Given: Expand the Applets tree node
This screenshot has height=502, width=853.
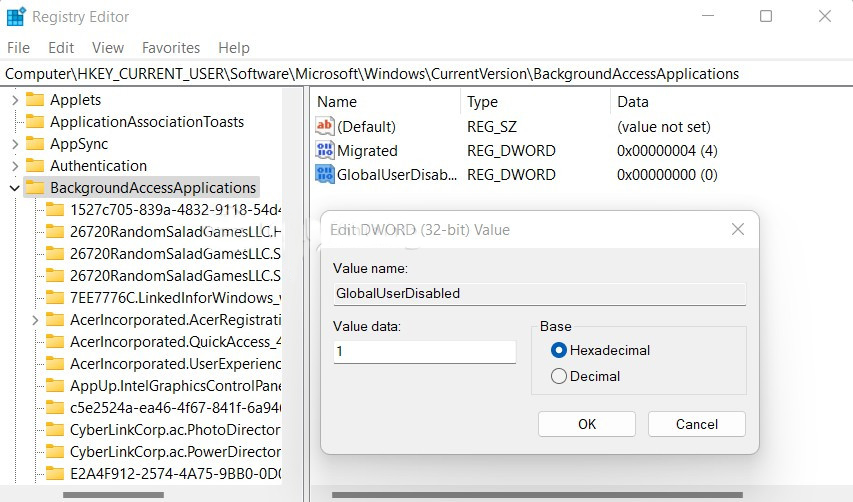Looking at the screenshot, I should (14, 100).
